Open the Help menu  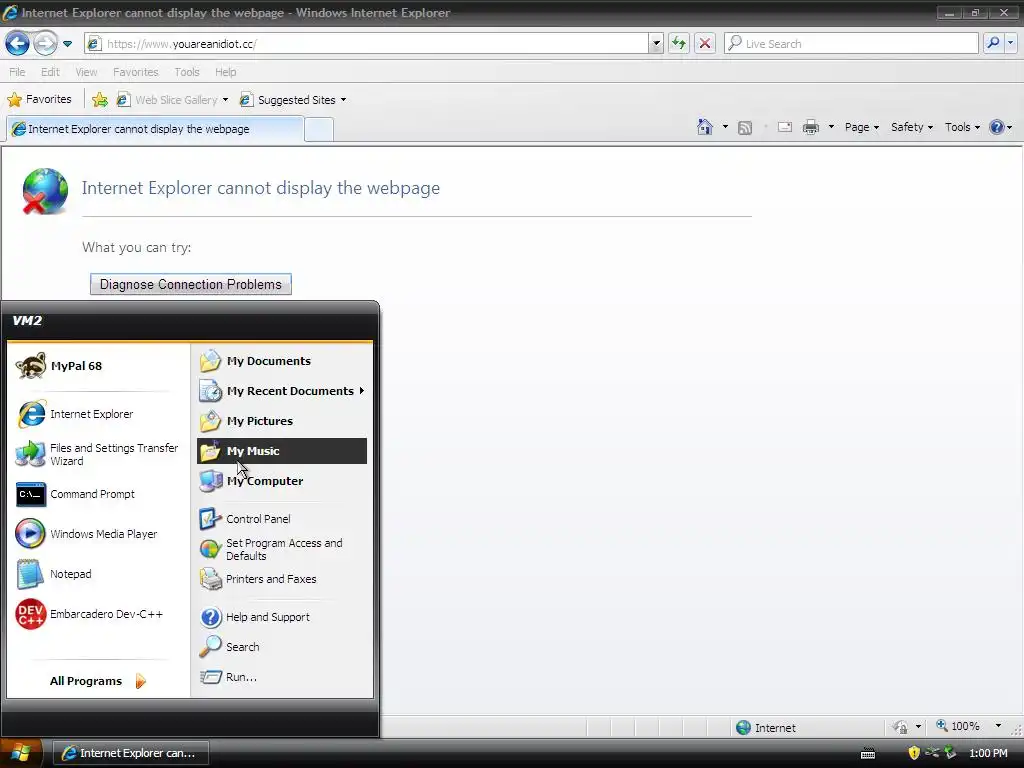click(x=225, y=72)
